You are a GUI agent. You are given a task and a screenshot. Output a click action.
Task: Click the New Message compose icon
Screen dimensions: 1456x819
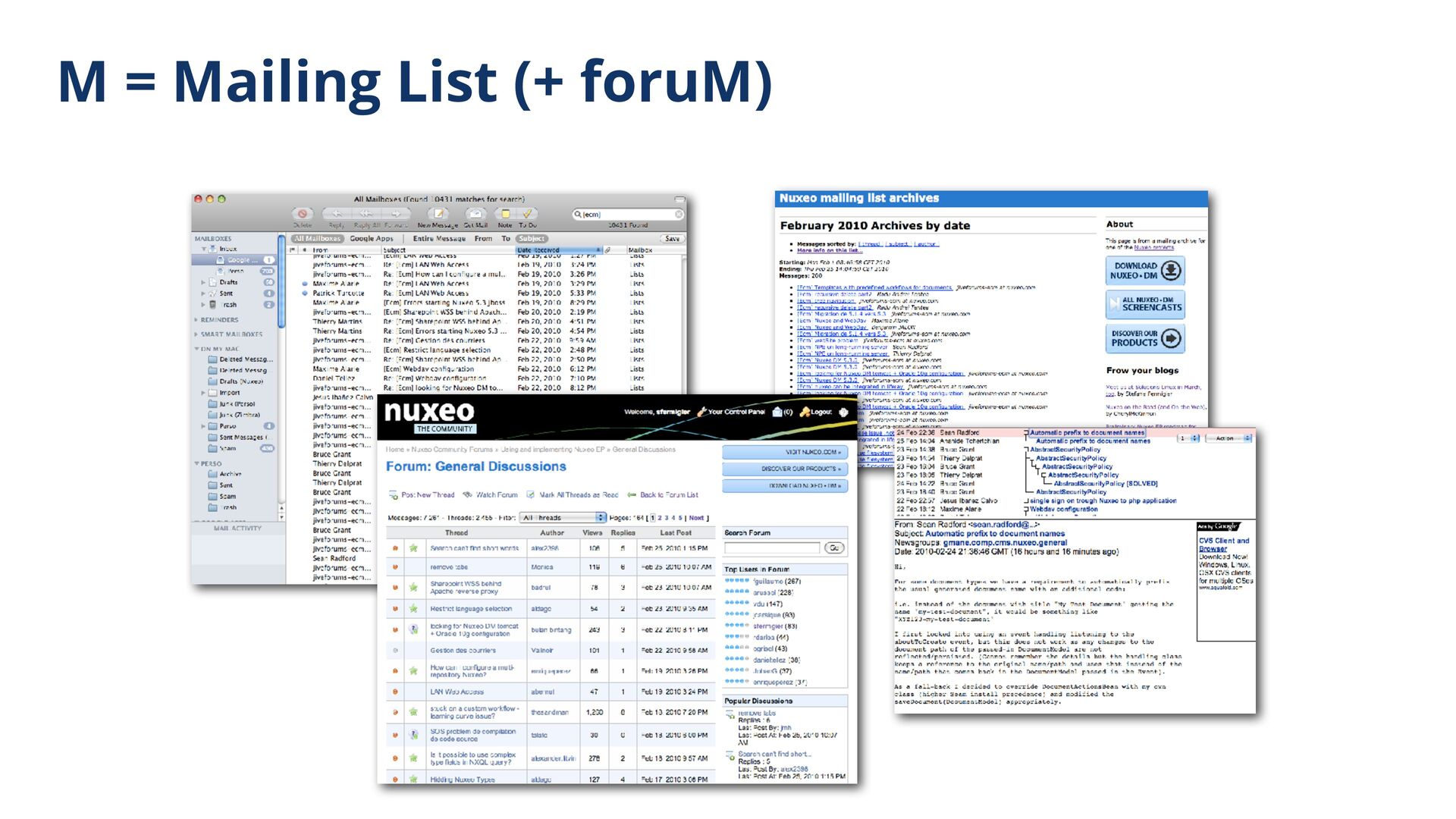click(x=438, y=215)
